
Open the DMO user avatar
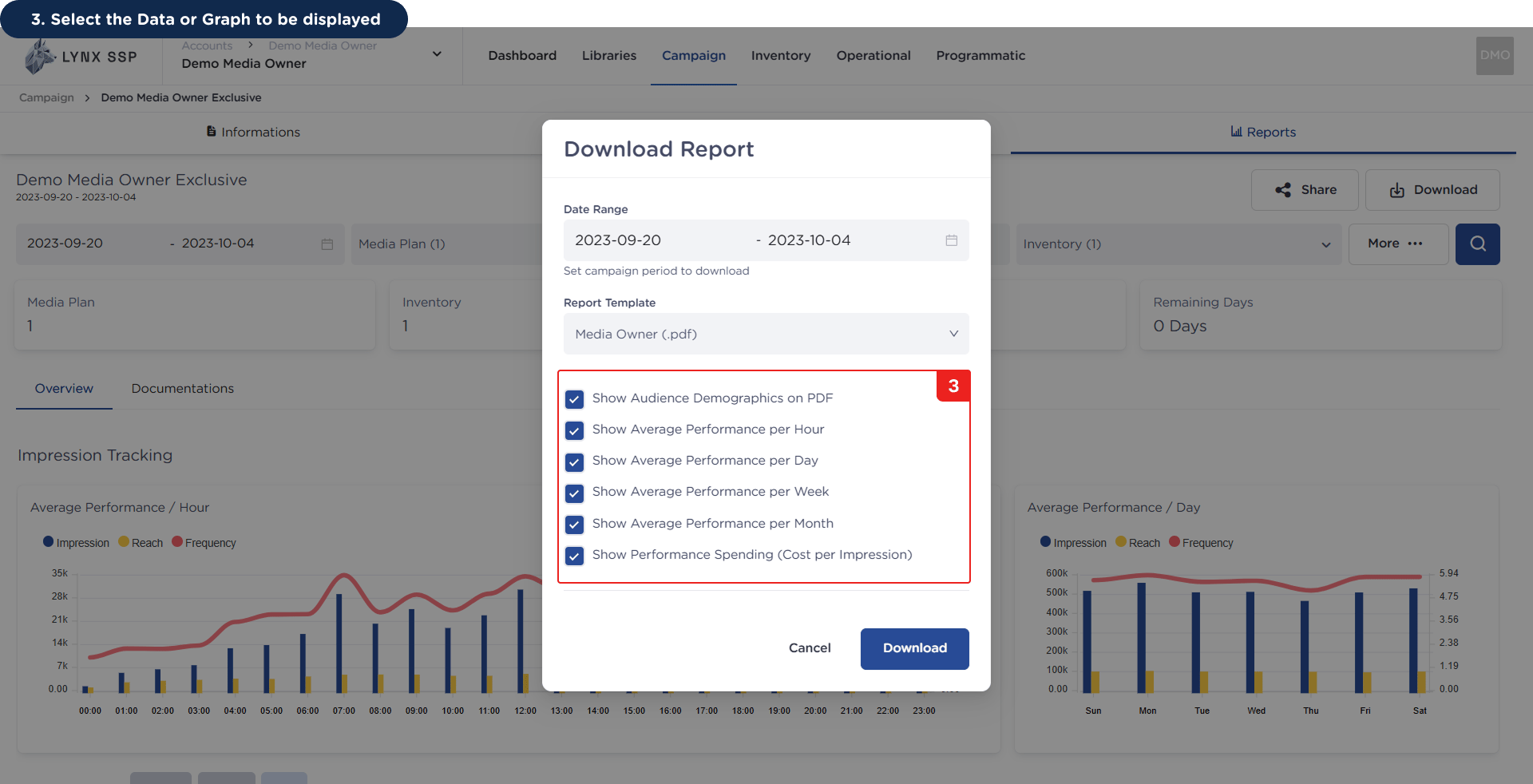point(1495,56)
